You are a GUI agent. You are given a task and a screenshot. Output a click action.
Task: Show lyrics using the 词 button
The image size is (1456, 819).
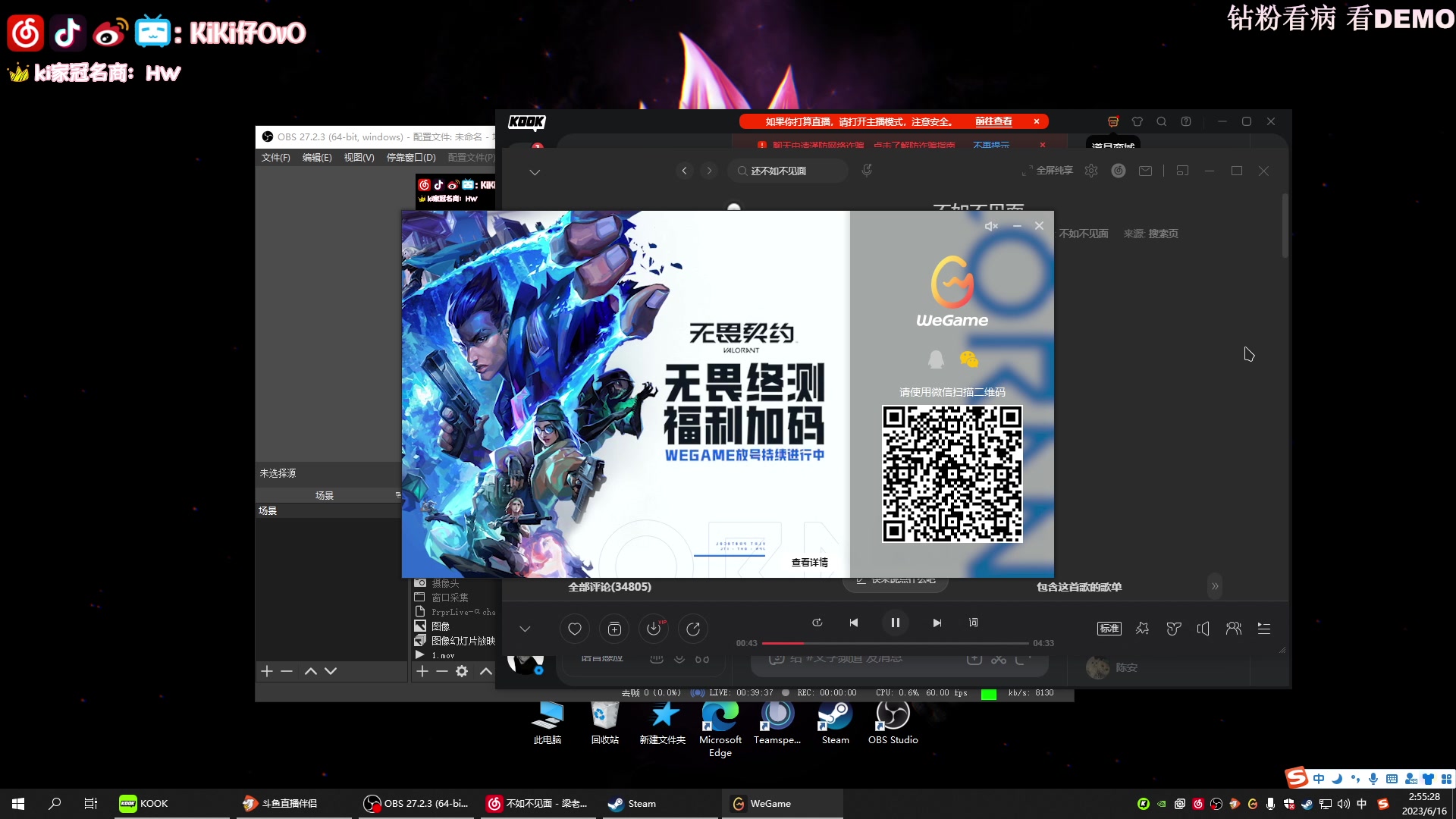pyautogui.click(x=974, y=623)
